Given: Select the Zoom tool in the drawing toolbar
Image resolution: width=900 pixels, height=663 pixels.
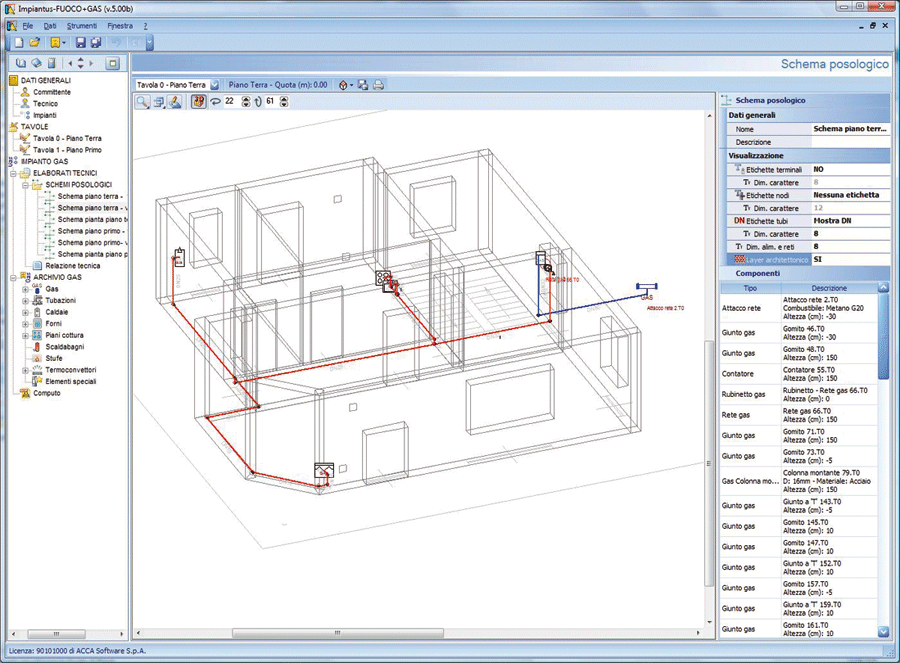Looking at the screenshot, I should 141,100.
